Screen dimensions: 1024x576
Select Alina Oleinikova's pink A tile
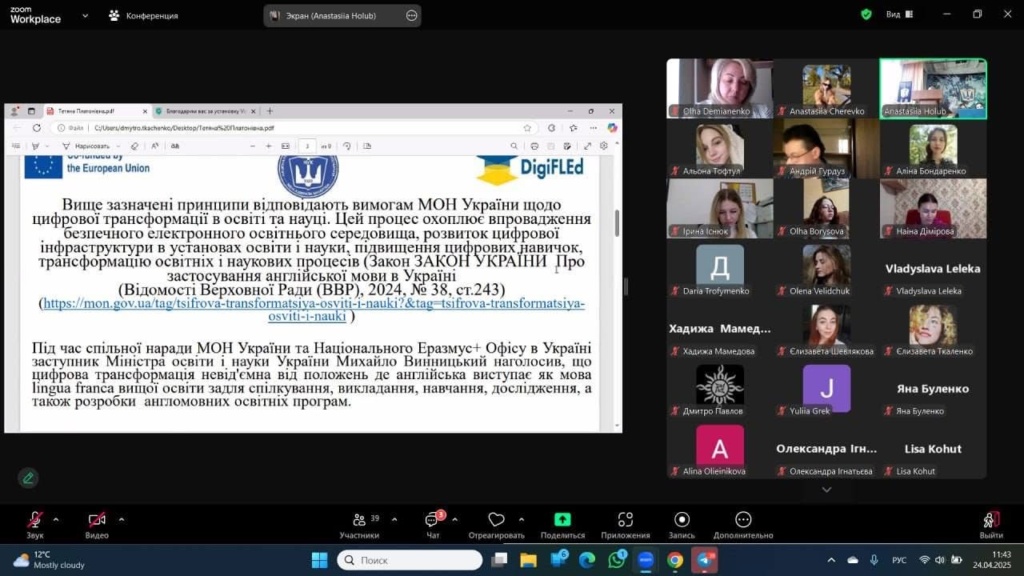720,449
